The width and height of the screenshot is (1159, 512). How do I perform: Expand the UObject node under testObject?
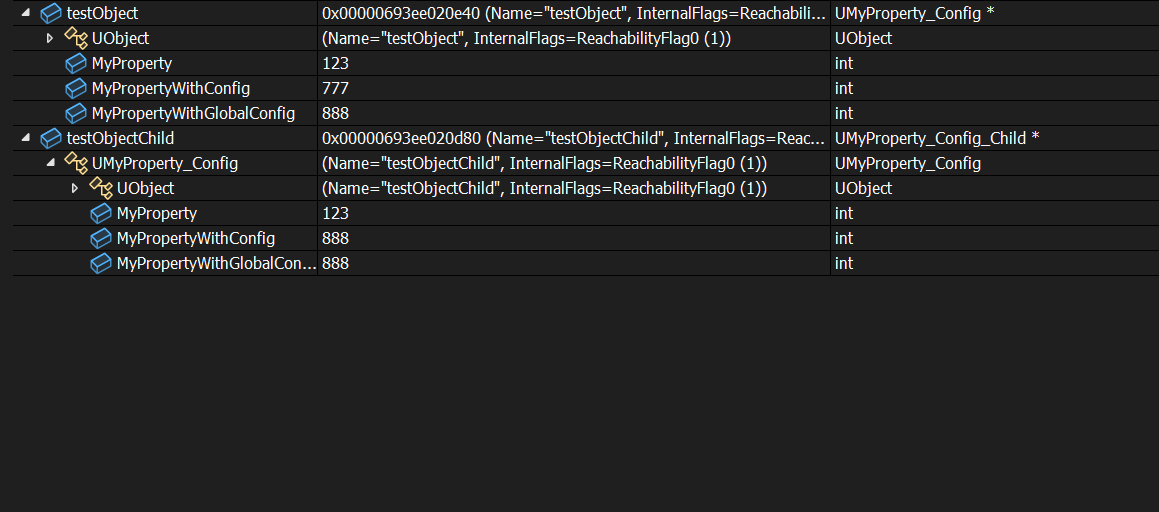(x=50, y=38)
